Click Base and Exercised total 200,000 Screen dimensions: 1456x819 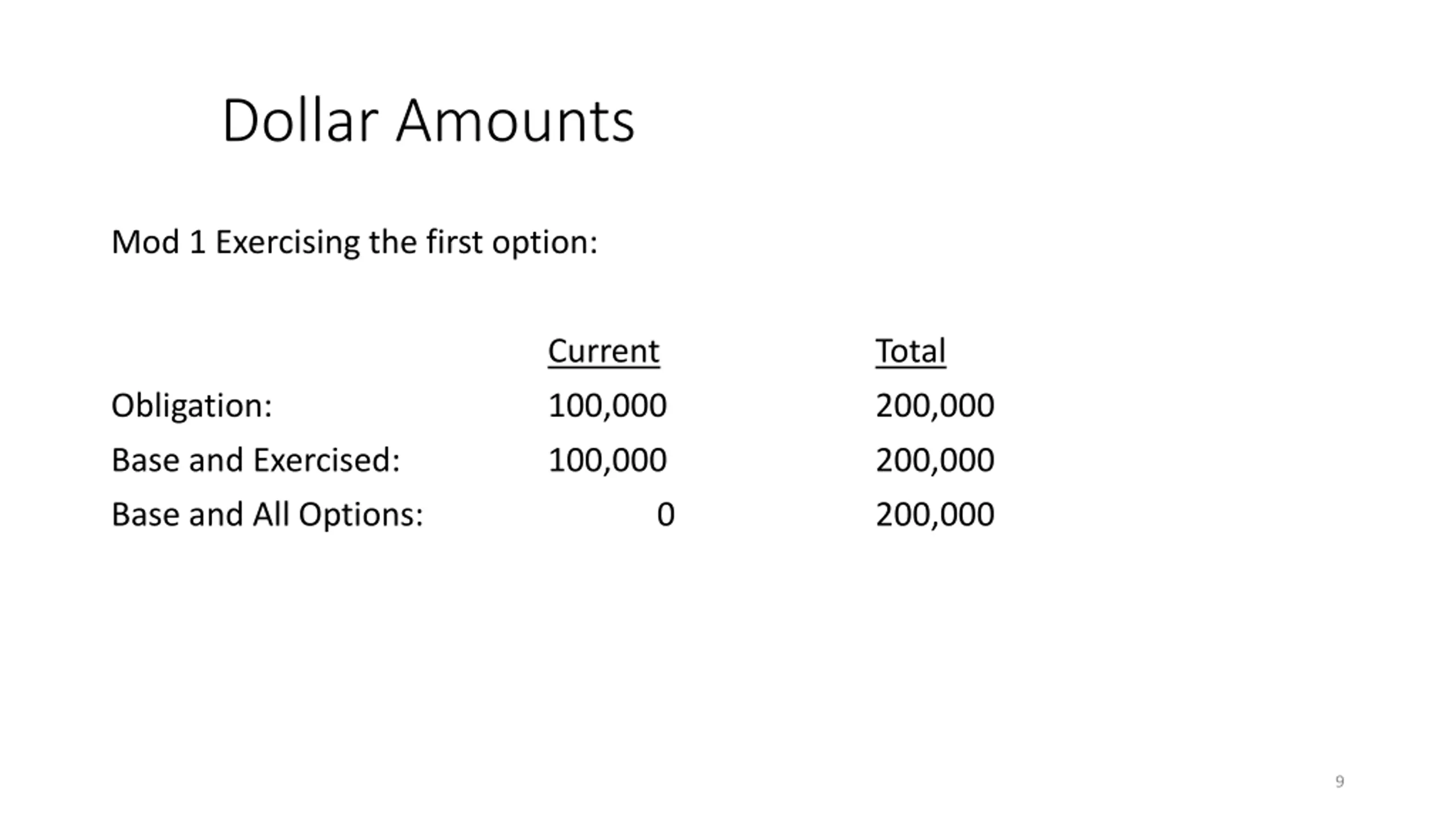pyautogui.click(x=934, y=460)
